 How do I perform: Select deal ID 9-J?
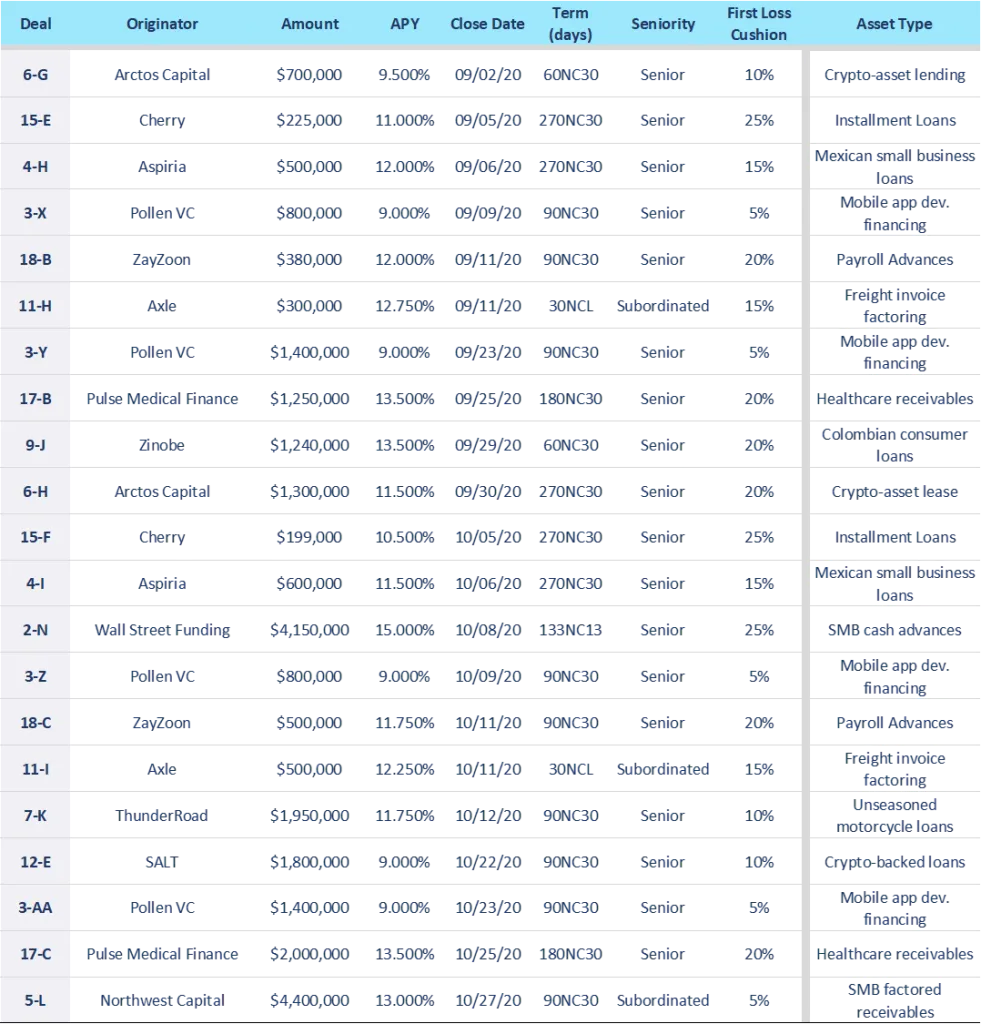35,445
